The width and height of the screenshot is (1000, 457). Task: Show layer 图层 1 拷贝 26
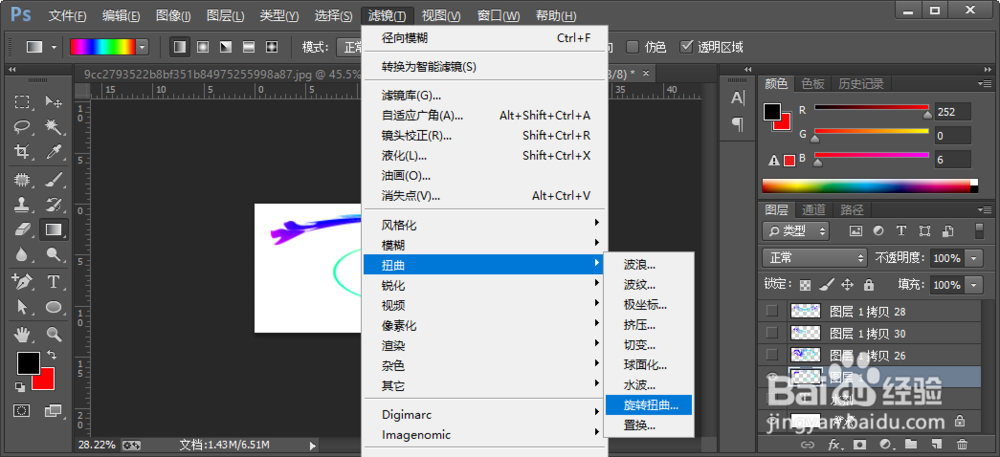click(772, 355)
